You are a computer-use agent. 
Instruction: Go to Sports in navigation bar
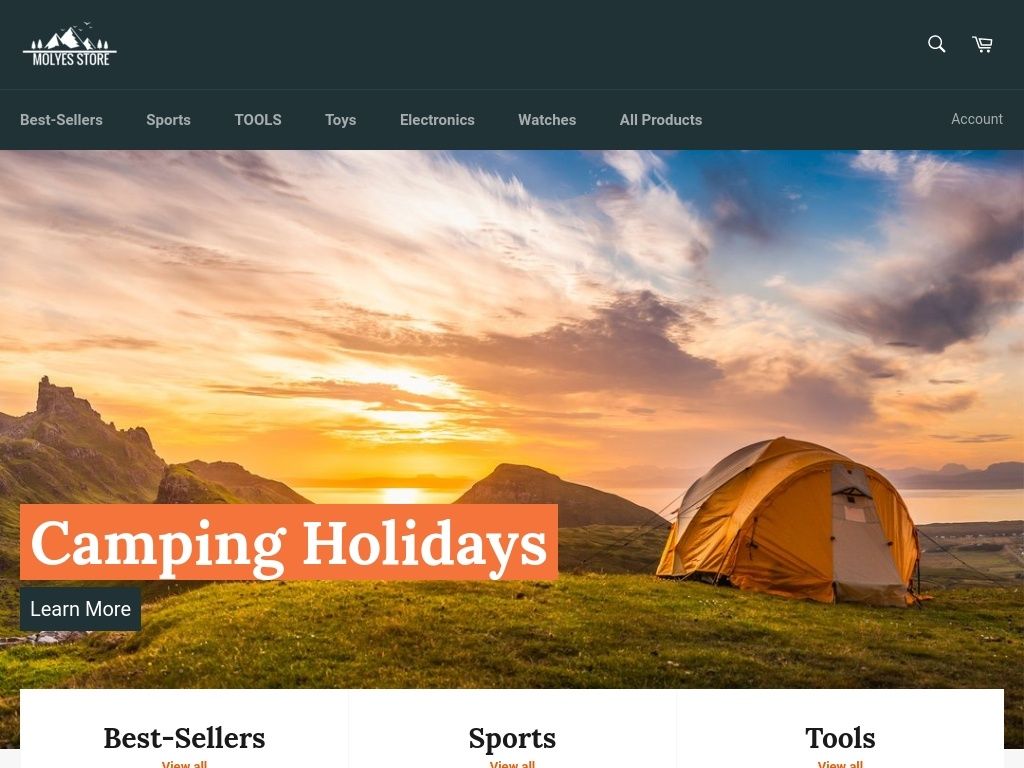click(168, 120)
